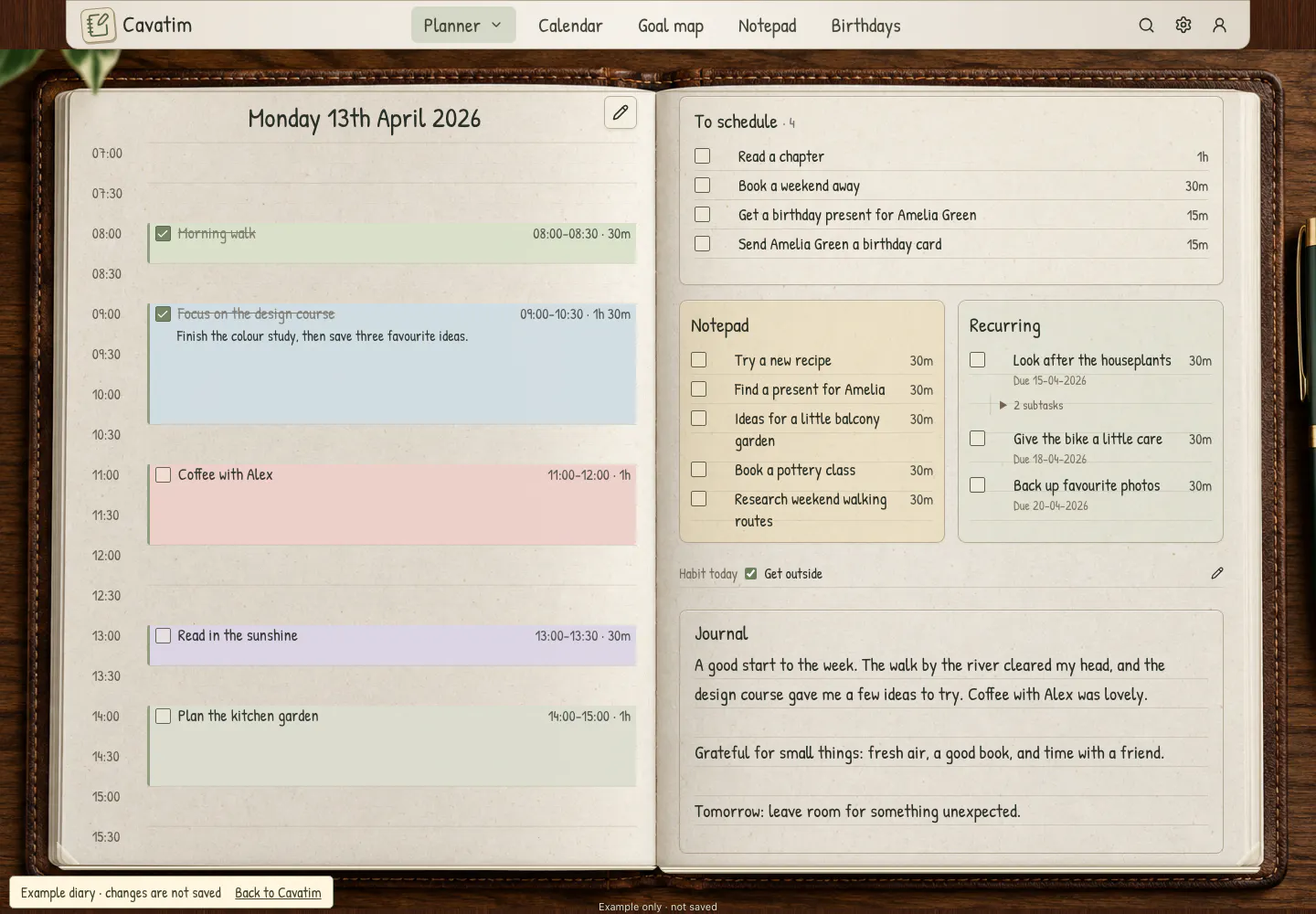Select the purple Read in the sunshine block
This screenshot has height=914, width=1316.
pyautogui.click(x=392, y=645)
